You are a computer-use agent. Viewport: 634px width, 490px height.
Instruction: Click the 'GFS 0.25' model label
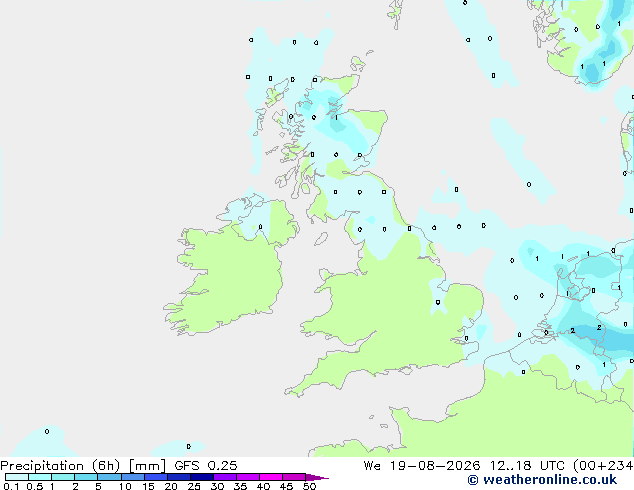(206, 466)
